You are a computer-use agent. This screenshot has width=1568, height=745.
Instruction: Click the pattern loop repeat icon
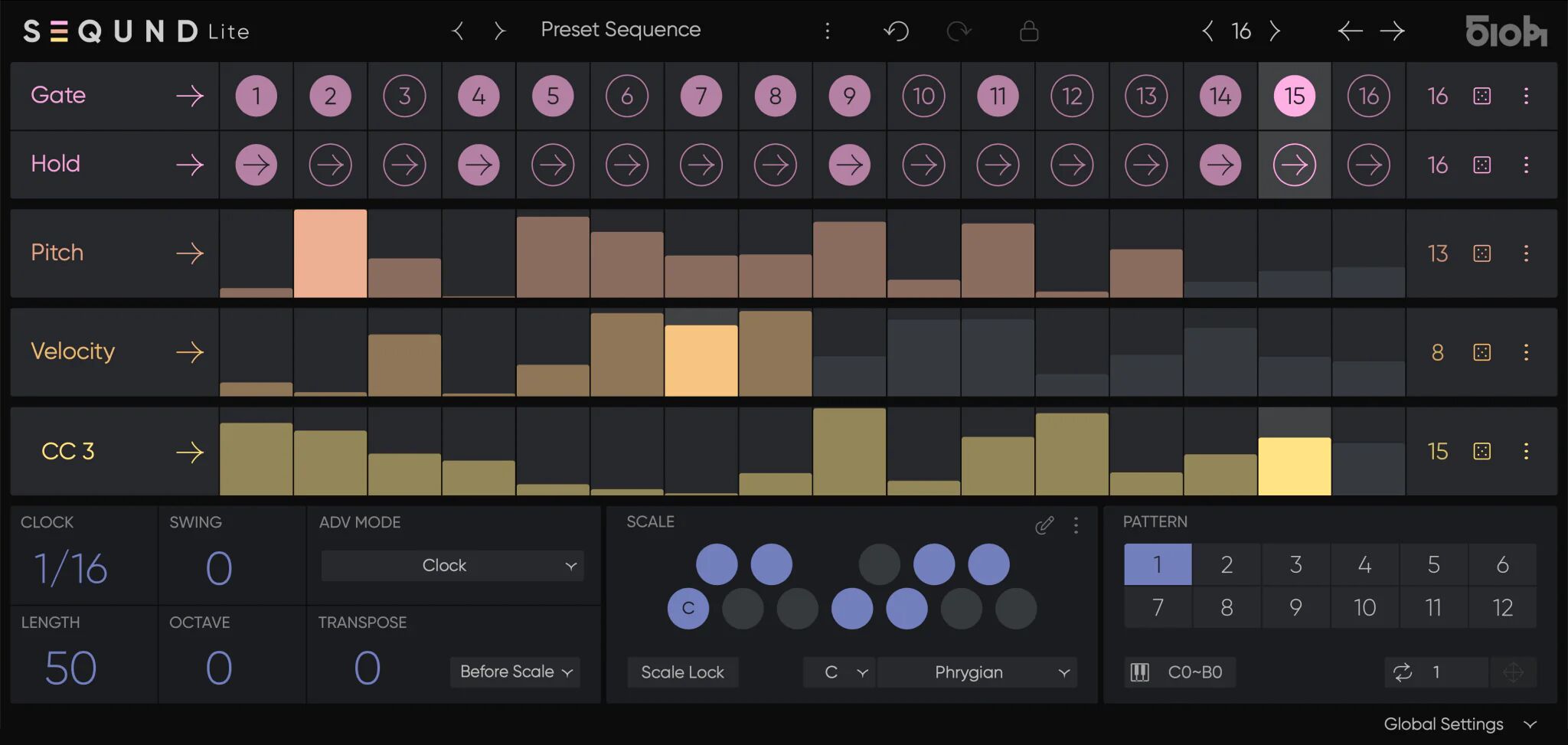tap(1403, 672)
